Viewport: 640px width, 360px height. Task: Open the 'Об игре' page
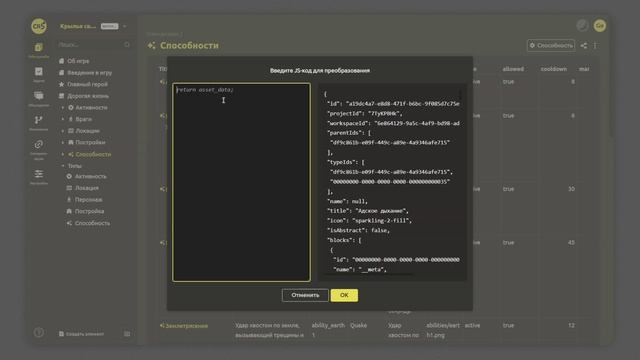pos(78,61)
